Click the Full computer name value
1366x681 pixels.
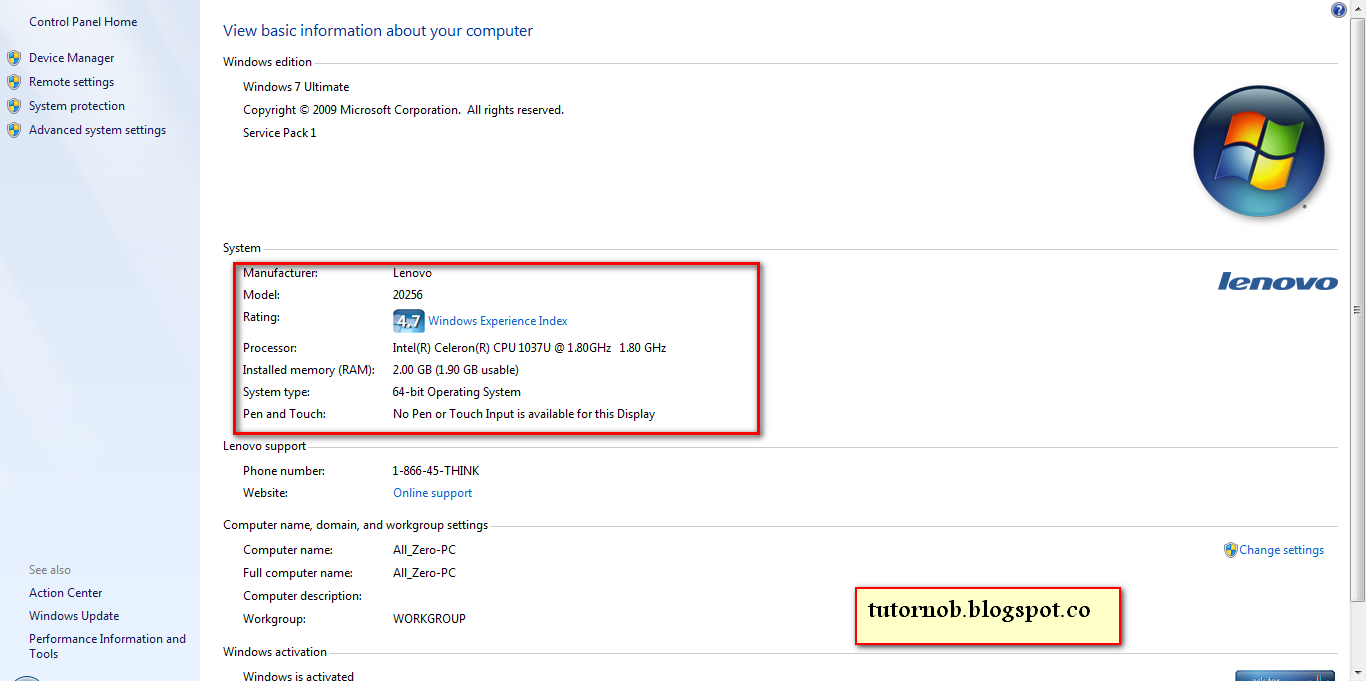424,573
